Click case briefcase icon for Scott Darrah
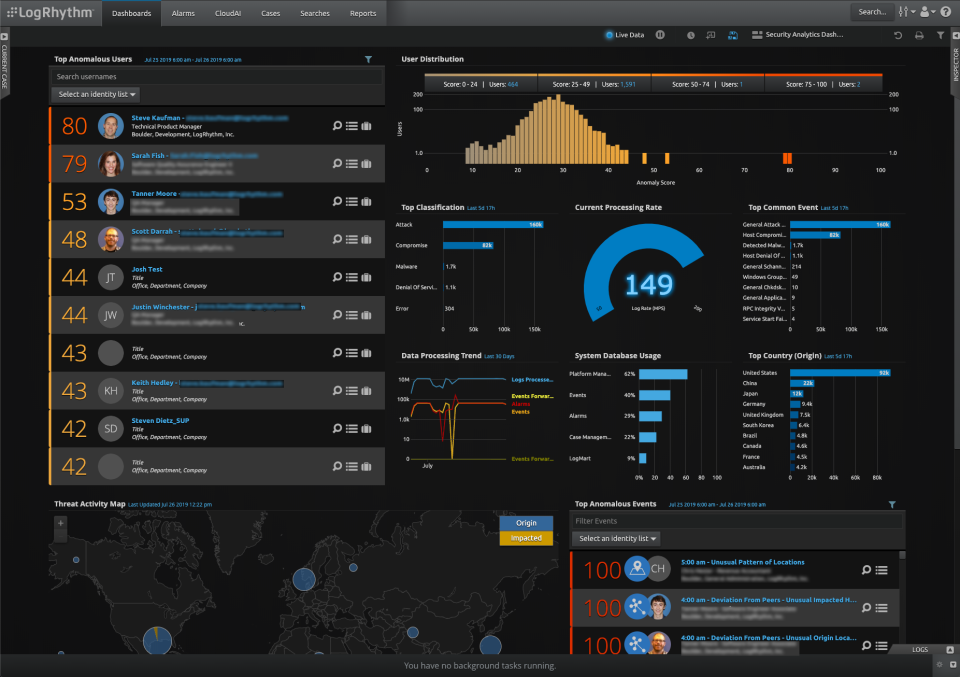The width and height of the screenshot is (960, 677). tap(366, 239)
